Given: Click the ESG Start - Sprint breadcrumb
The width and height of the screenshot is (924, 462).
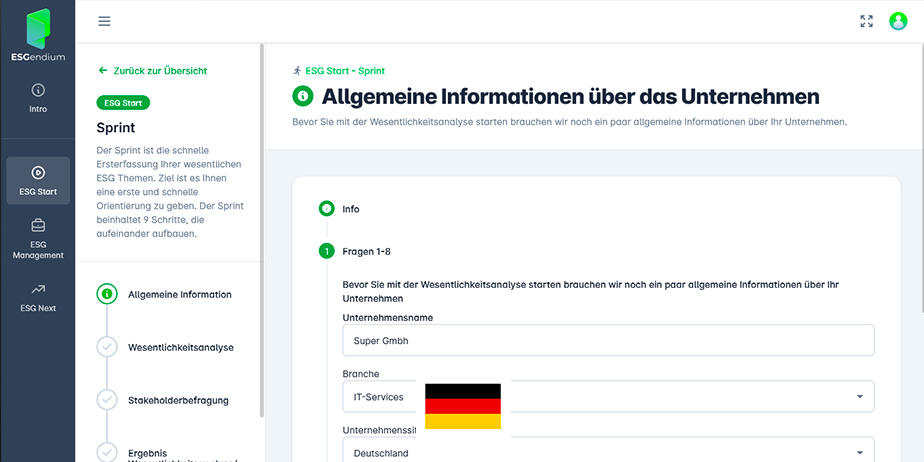Looking at the screenshot, I should (x=338, y=71).
